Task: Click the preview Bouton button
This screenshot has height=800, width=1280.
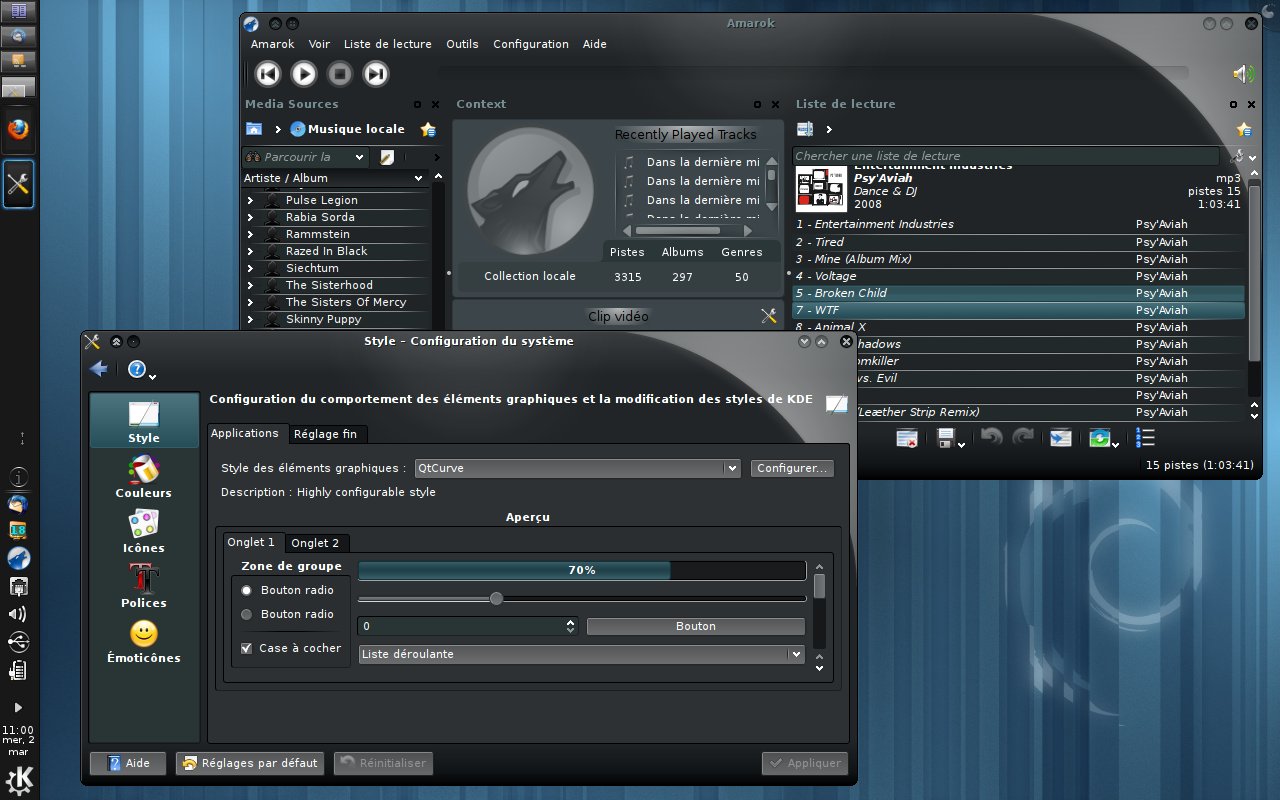Action: [695, 626]
